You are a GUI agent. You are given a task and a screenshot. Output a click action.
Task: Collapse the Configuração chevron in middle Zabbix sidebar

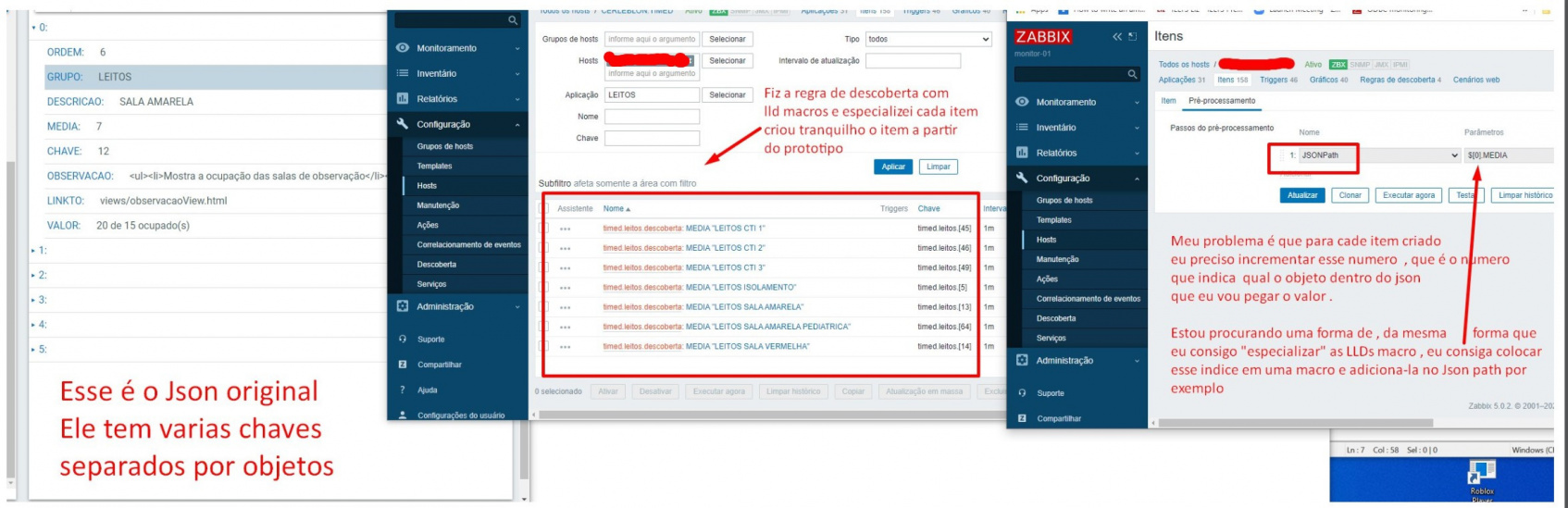[517, 124]
